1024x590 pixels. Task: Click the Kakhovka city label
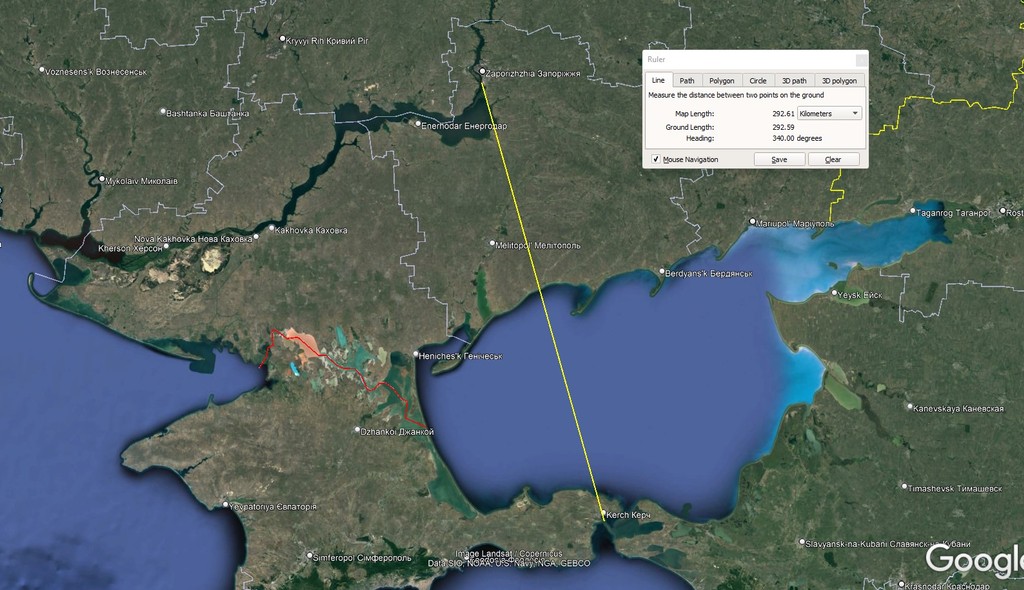point(312,231)
